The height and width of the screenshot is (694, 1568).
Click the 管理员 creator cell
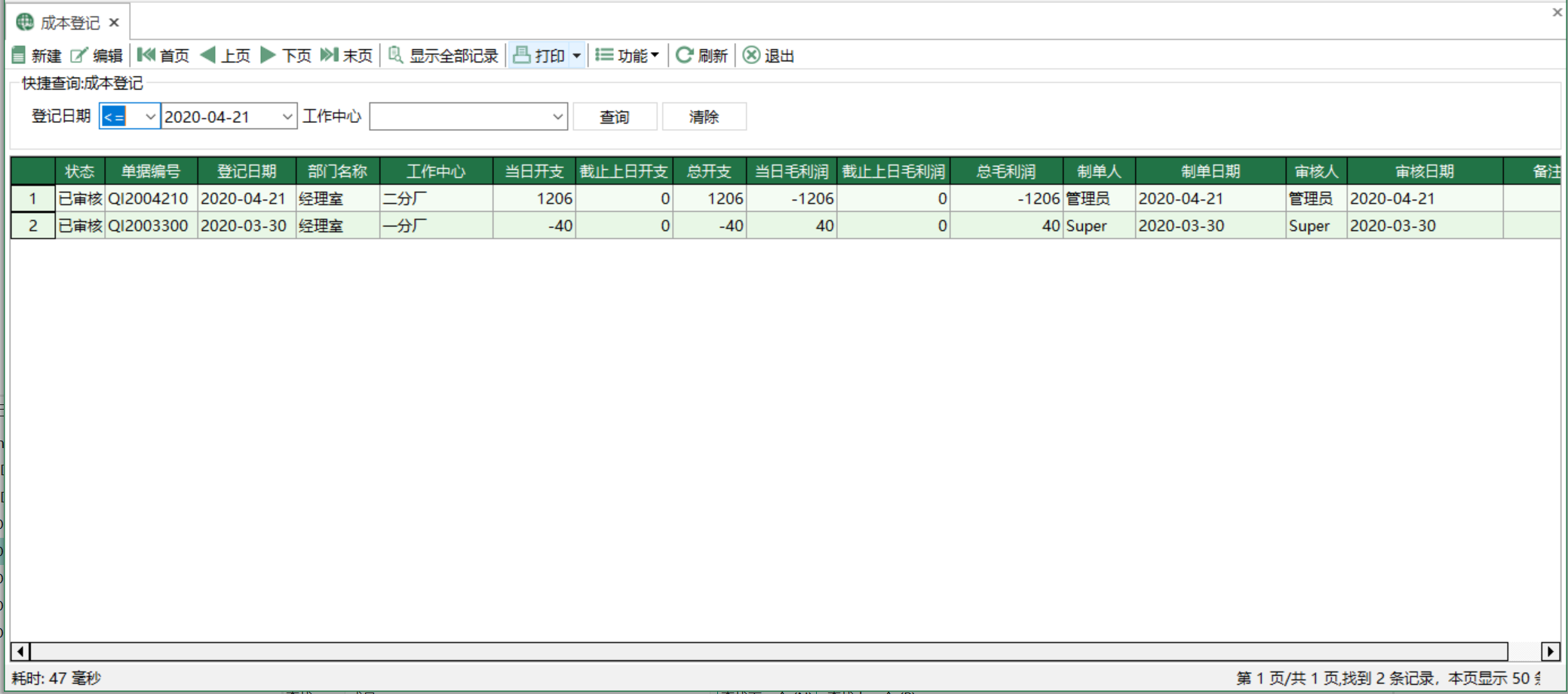pyautogui.click(x=1099, y=198)
